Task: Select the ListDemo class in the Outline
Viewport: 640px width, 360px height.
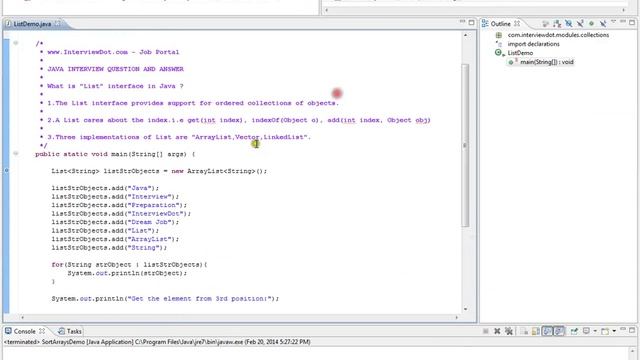Action: [520, 53]
